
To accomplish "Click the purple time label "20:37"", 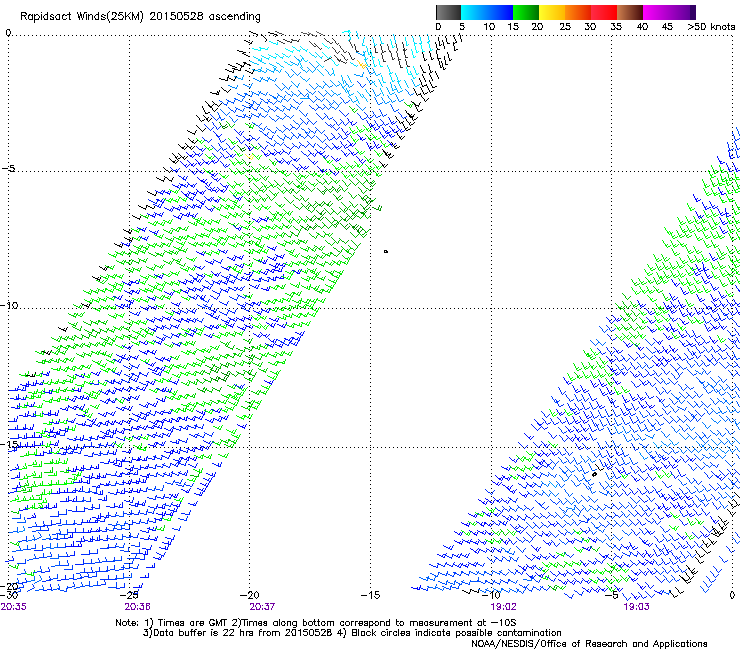I will click(262, 607).
